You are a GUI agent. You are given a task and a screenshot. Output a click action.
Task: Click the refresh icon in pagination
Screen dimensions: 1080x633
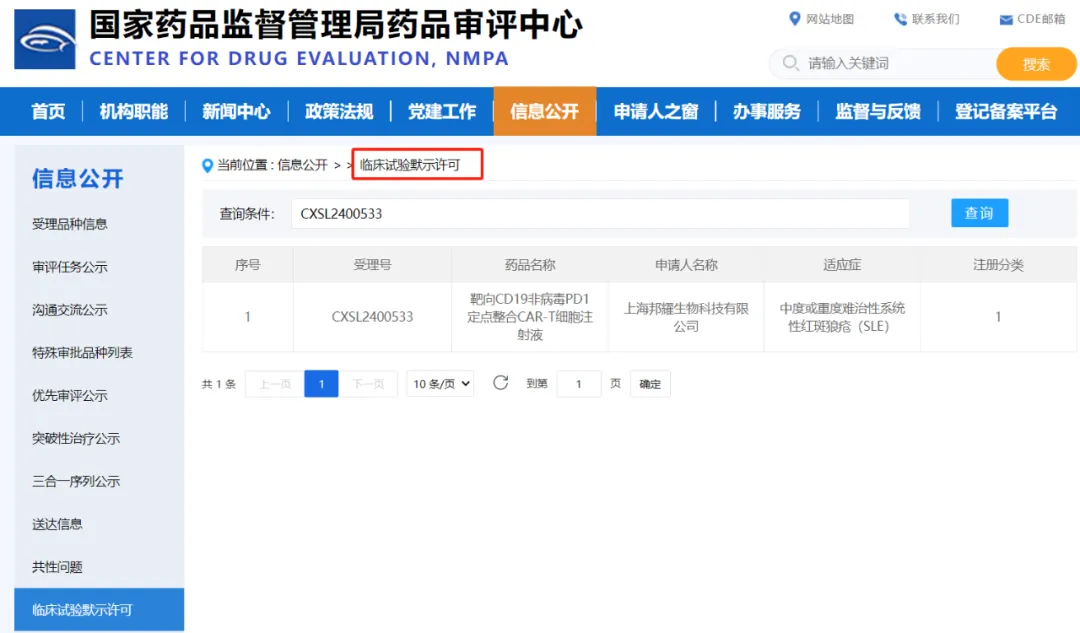click(x=501, y=383)
